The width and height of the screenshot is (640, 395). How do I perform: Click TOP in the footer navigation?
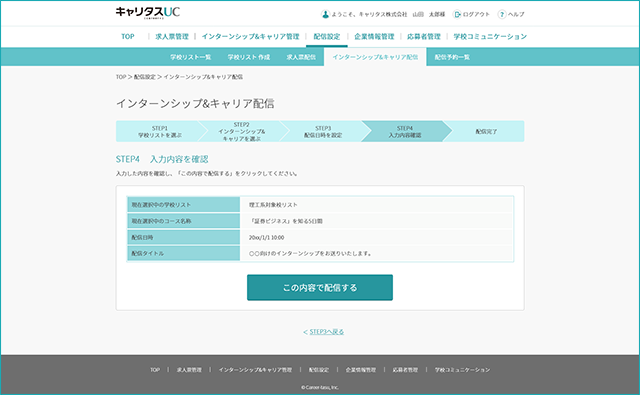[x=155, y=370]
